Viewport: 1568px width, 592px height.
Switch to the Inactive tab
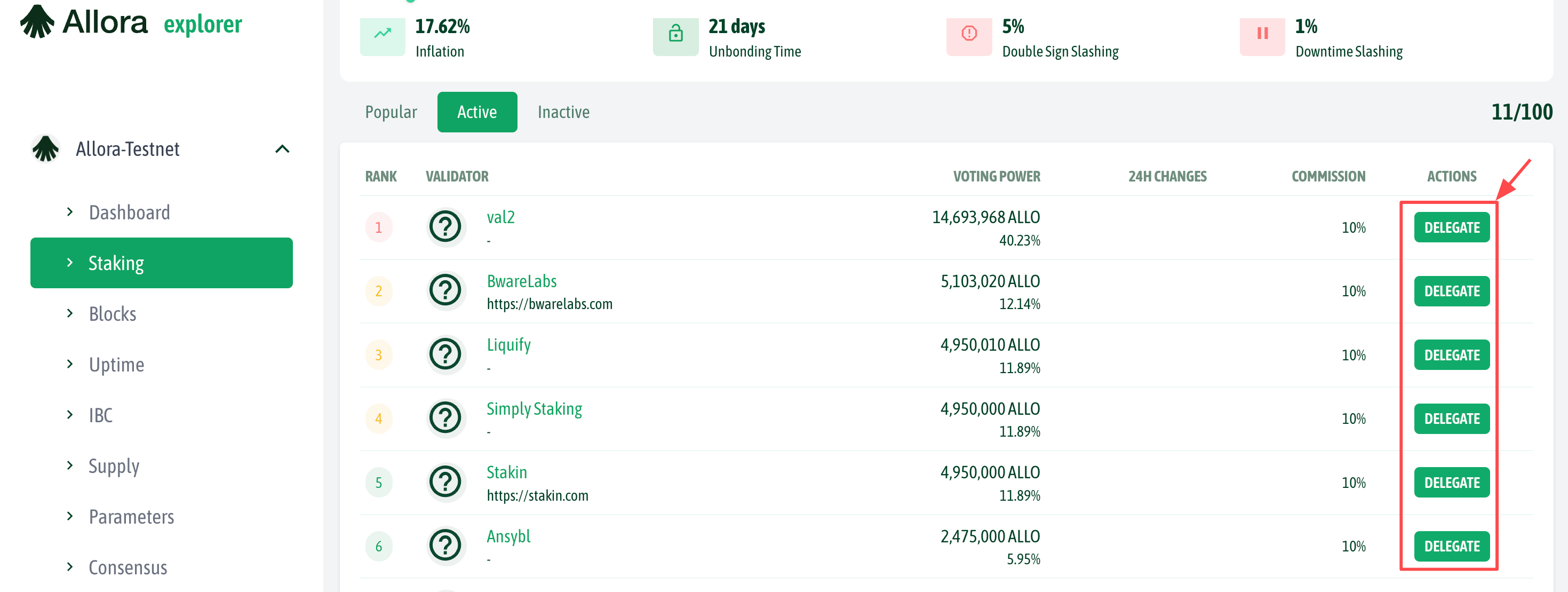[563, 112]
